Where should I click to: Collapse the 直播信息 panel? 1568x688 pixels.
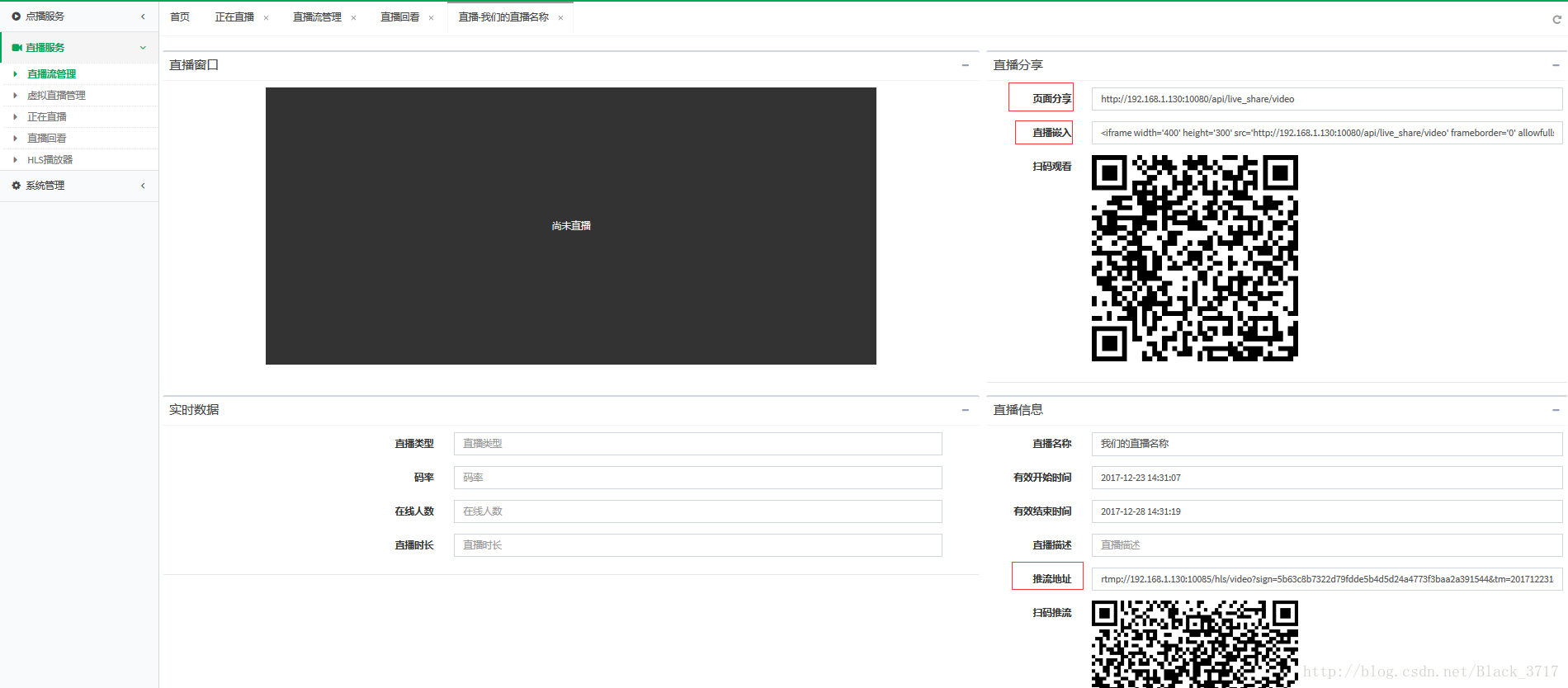(x=1556, y=410)
